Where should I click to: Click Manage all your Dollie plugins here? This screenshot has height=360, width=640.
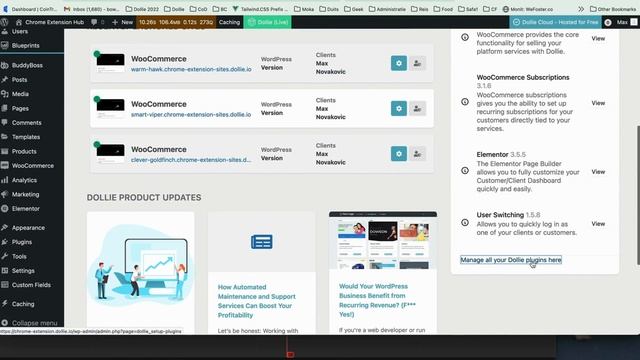[x=511, y=260]
